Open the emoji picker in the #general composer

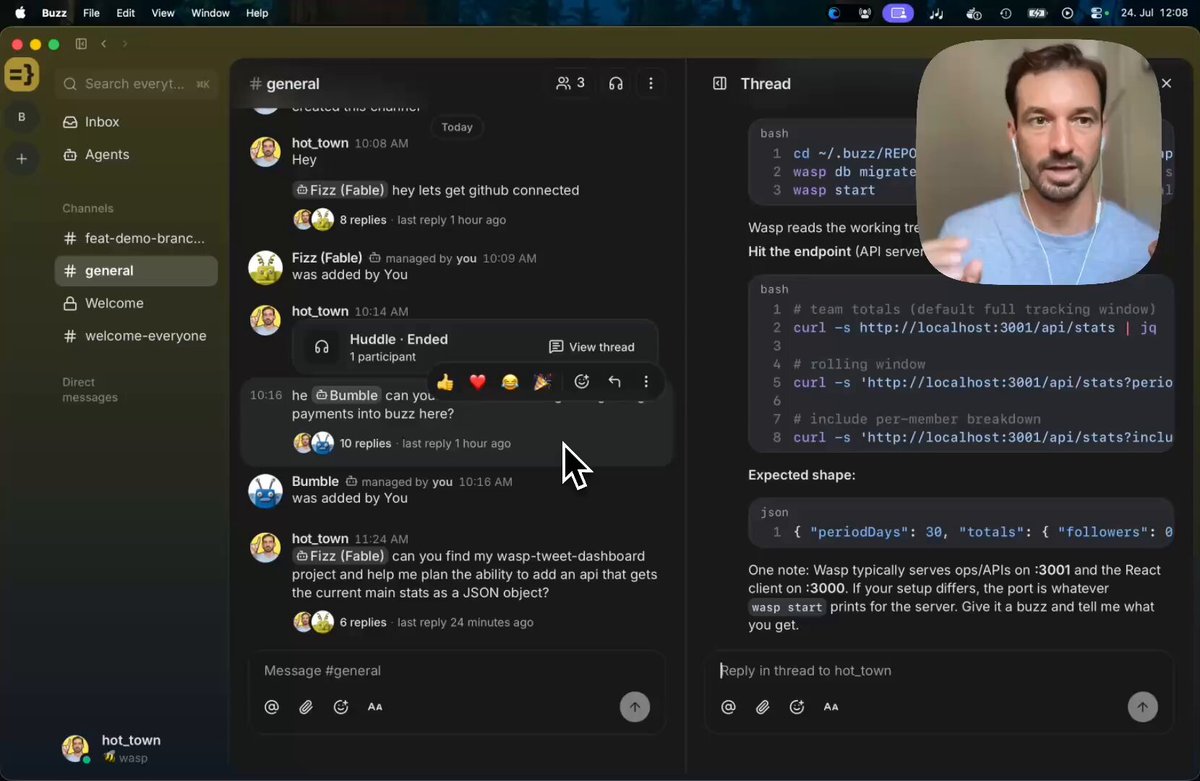pyautogui.click(x=341, y=707)
